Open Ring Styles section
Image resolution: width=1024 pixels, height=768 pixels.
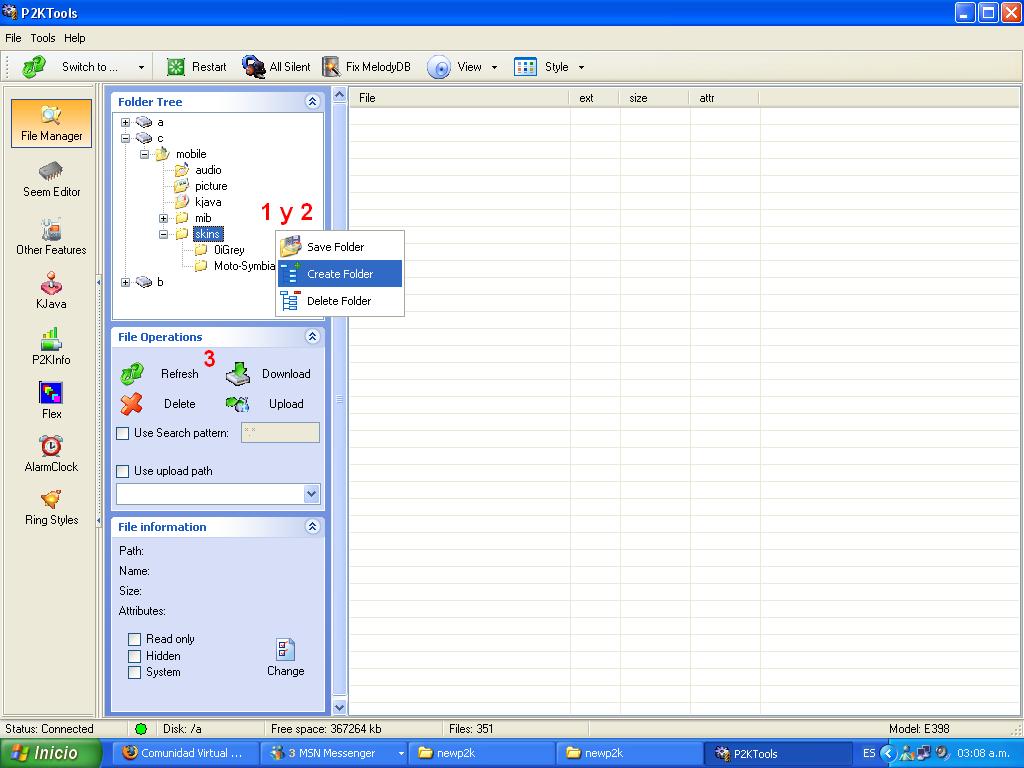tap(52, 508)
